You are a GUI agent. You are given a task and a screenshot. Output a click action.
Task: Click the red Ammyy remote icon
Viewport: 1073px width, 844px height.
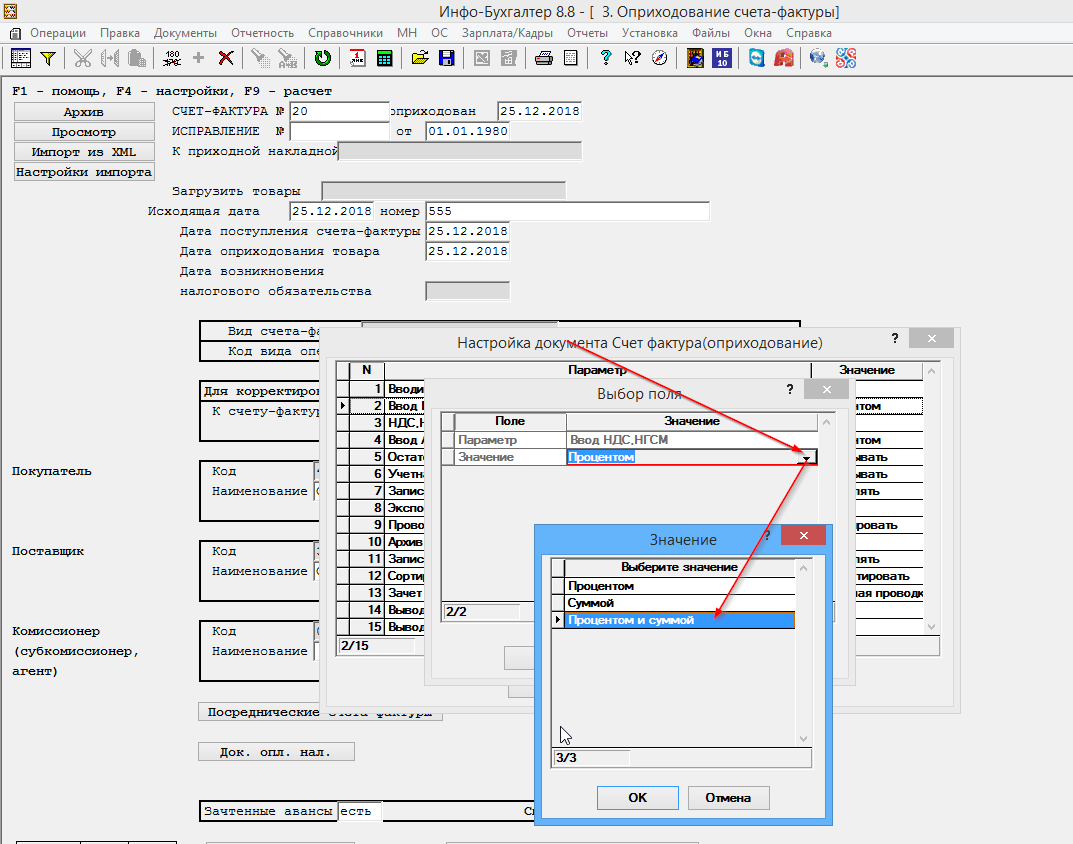pyautogui.click(x=784, y=58)
